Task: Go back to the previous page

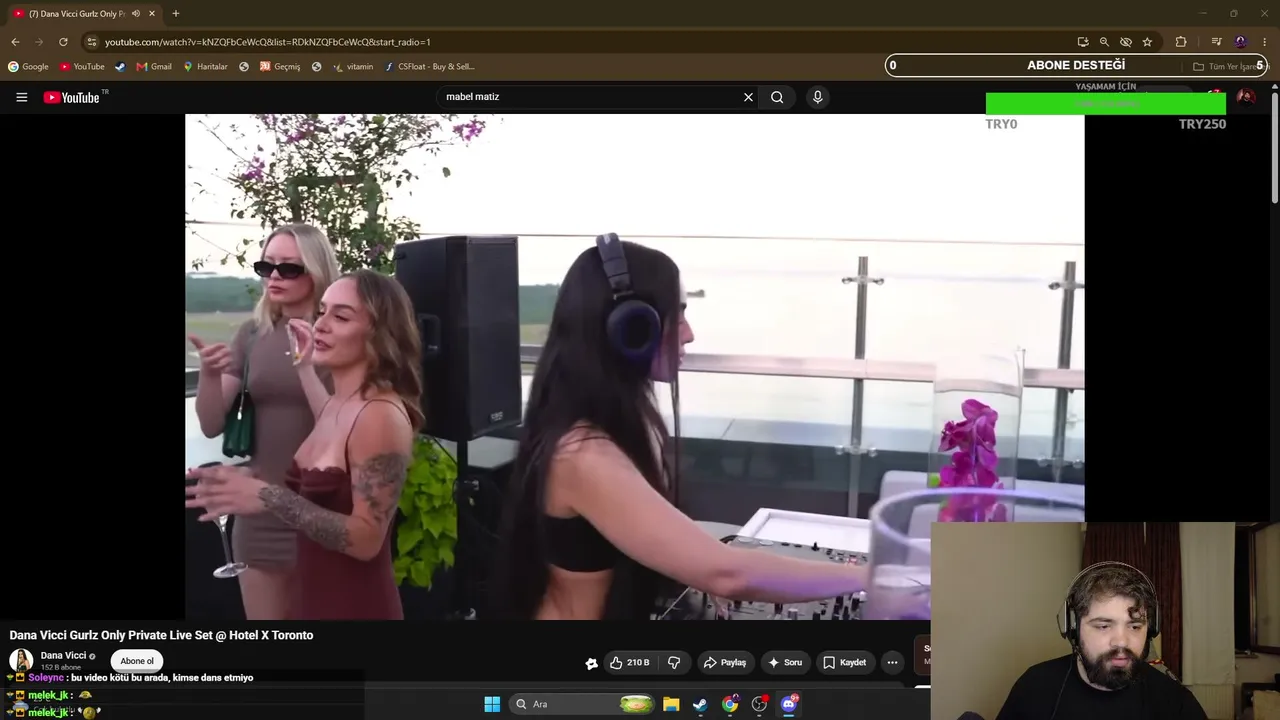Action: tap(15, 42)
